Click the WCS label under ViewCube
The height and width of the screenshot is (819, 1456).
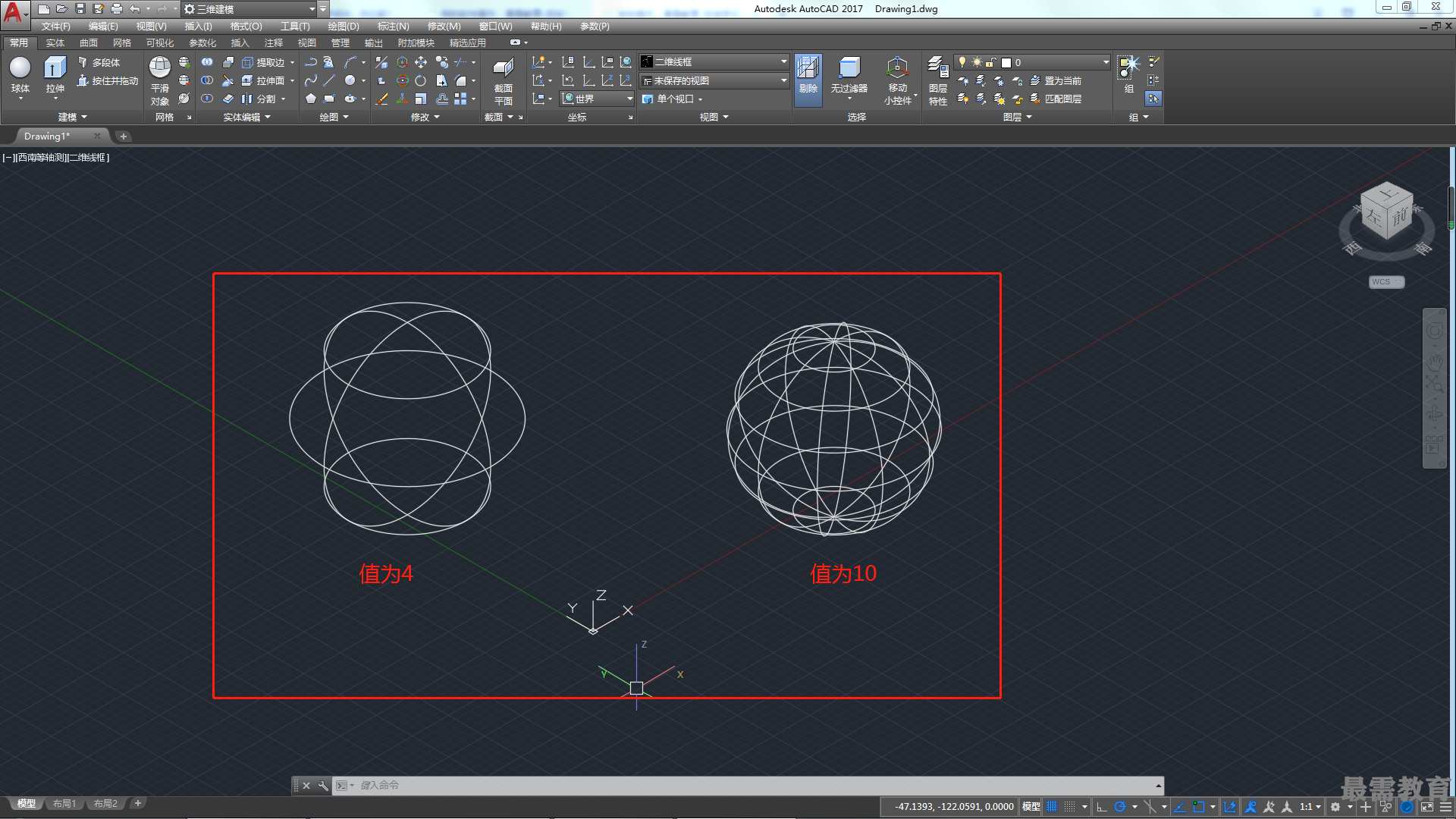tap(1386, 282)
